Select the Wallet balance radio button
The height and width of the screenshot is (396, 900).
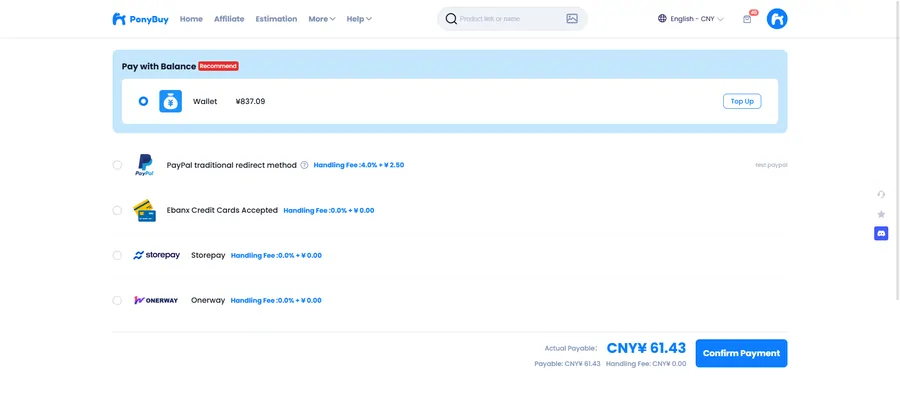click(143, 101)
